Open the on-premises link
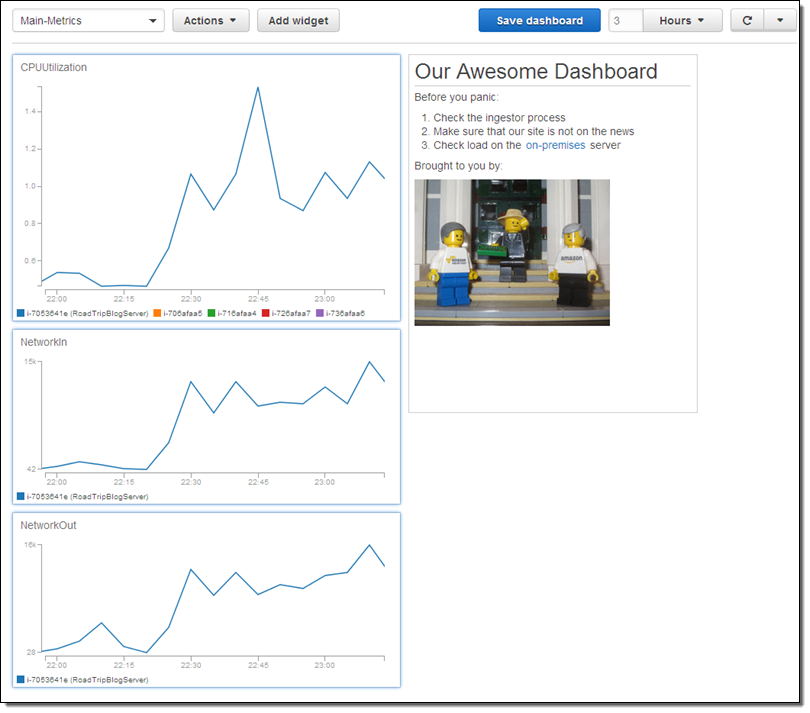 click(555, 145)
